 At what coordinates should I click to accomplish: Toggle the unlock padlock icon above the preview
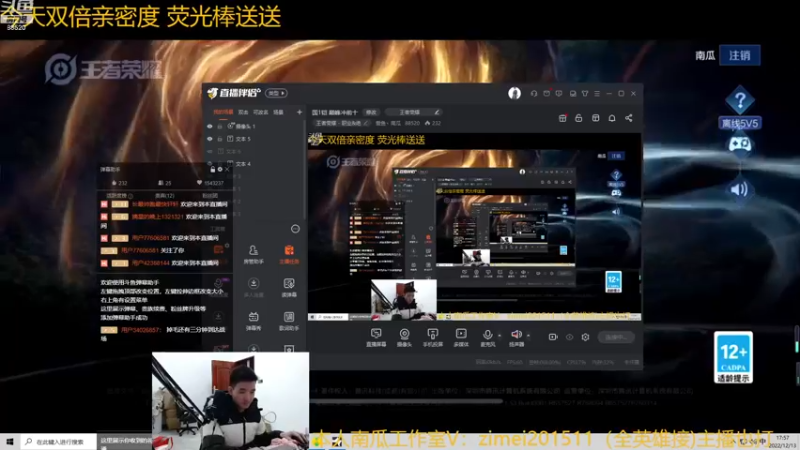click(x=579, y=118)
